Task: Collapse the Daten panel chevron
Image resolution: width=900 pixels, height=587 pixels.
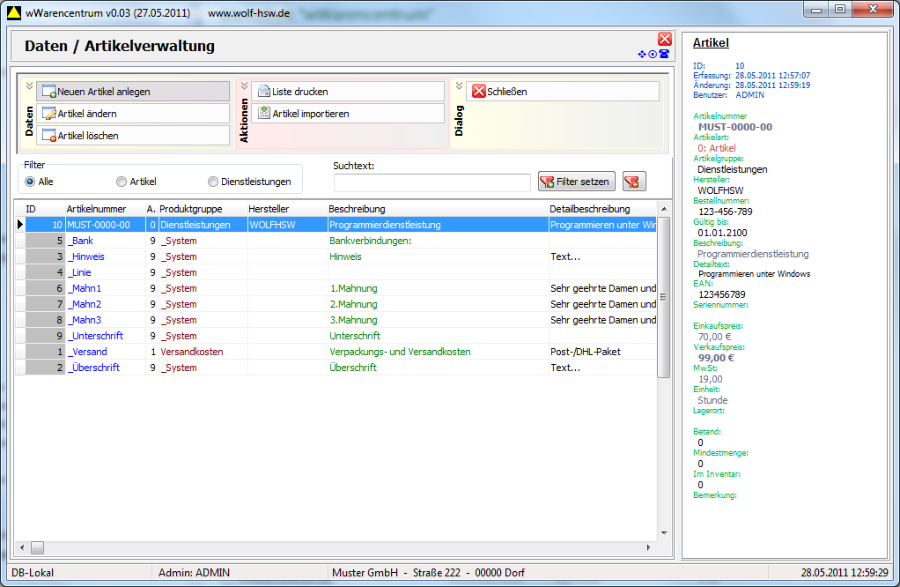Action: pos(28,86)
